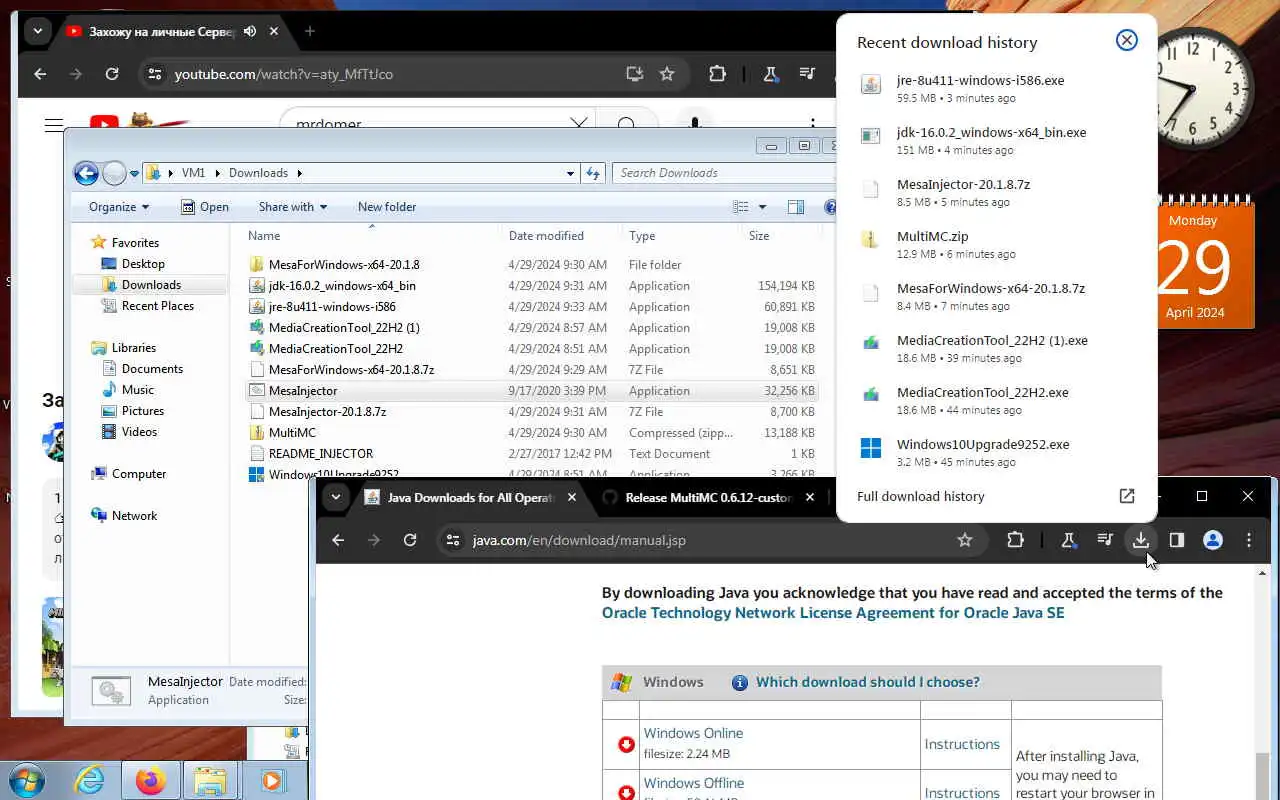
Task: Click Full download history link
Action: coord(921,496)
